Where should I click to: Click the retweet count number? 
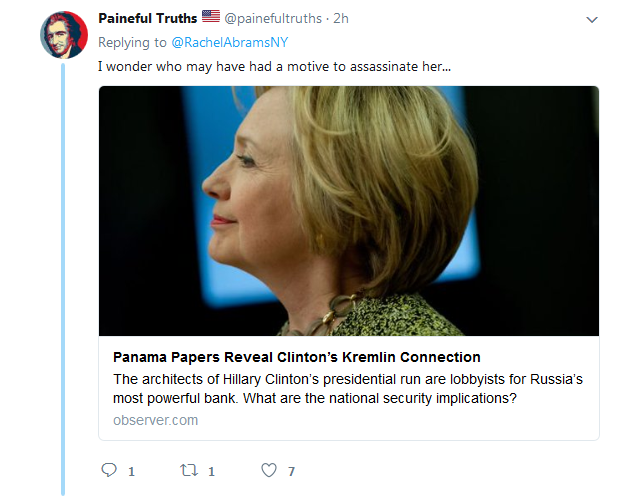point(211,471)
